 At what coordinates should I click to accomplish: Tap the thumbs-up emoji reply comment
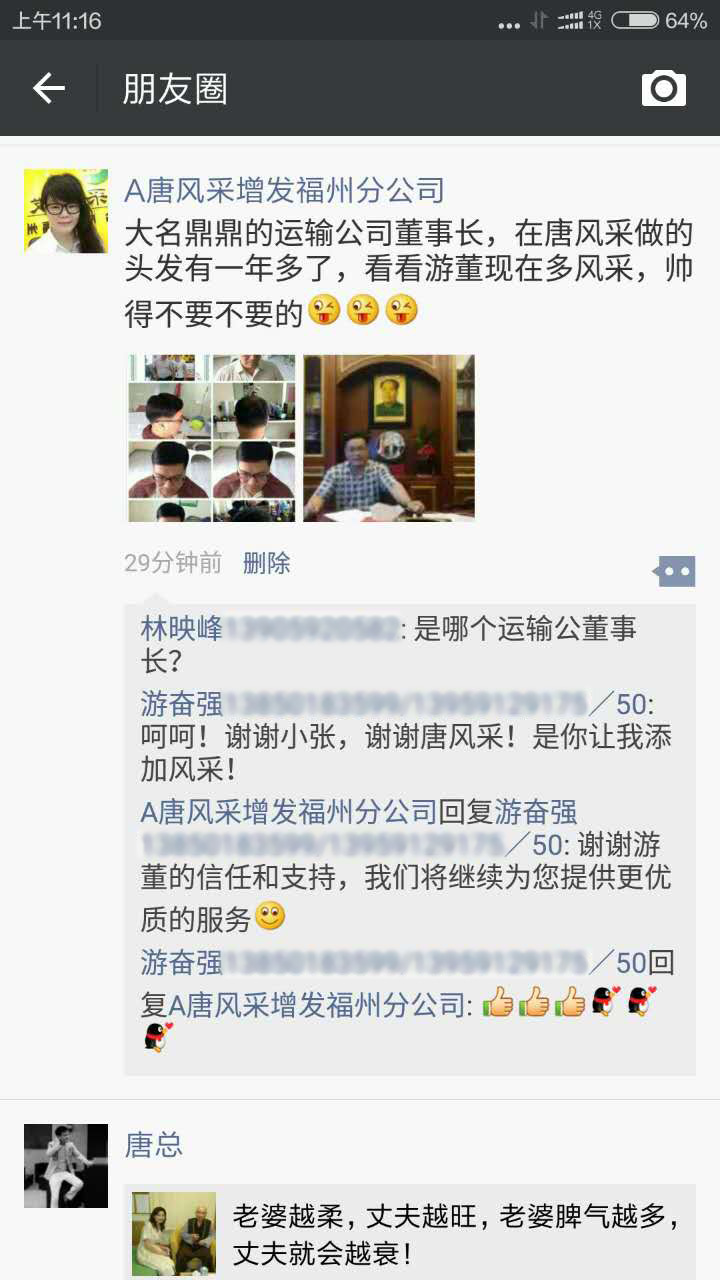pos(410,1002)
